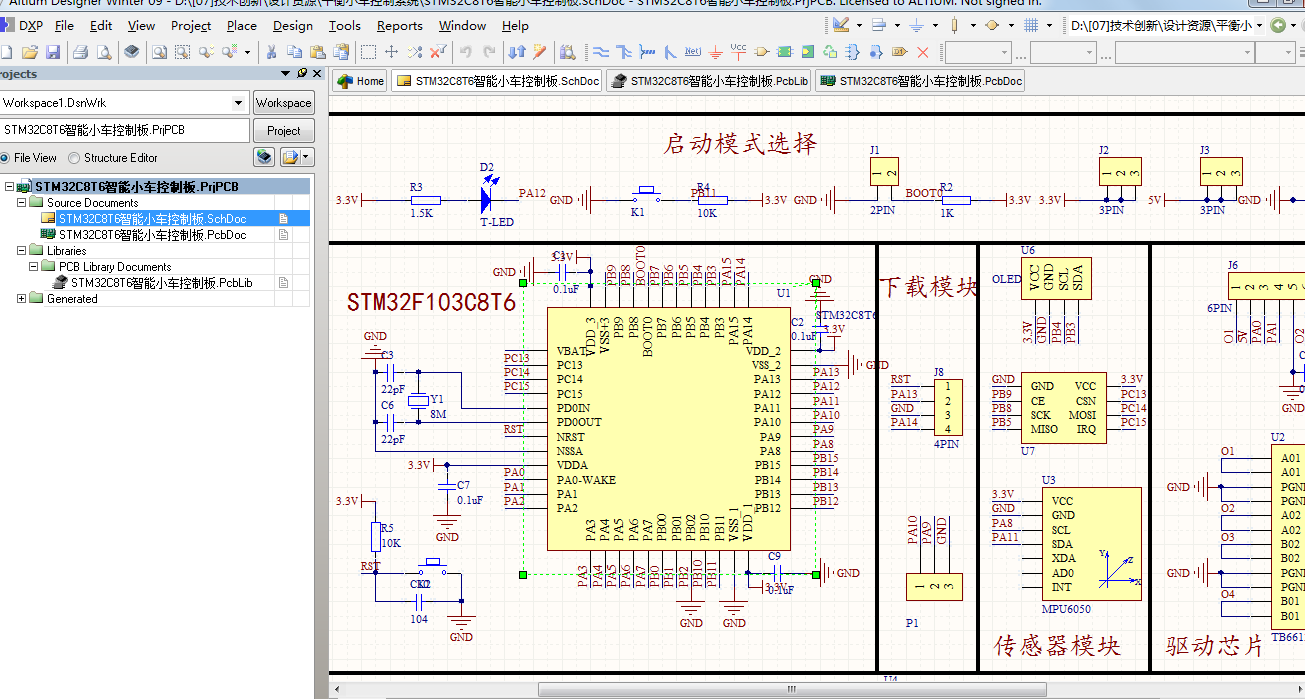Select the .PcbLib file in the project tree
The height and width of the screenshot is (699, 1305).
pos(161,283)
